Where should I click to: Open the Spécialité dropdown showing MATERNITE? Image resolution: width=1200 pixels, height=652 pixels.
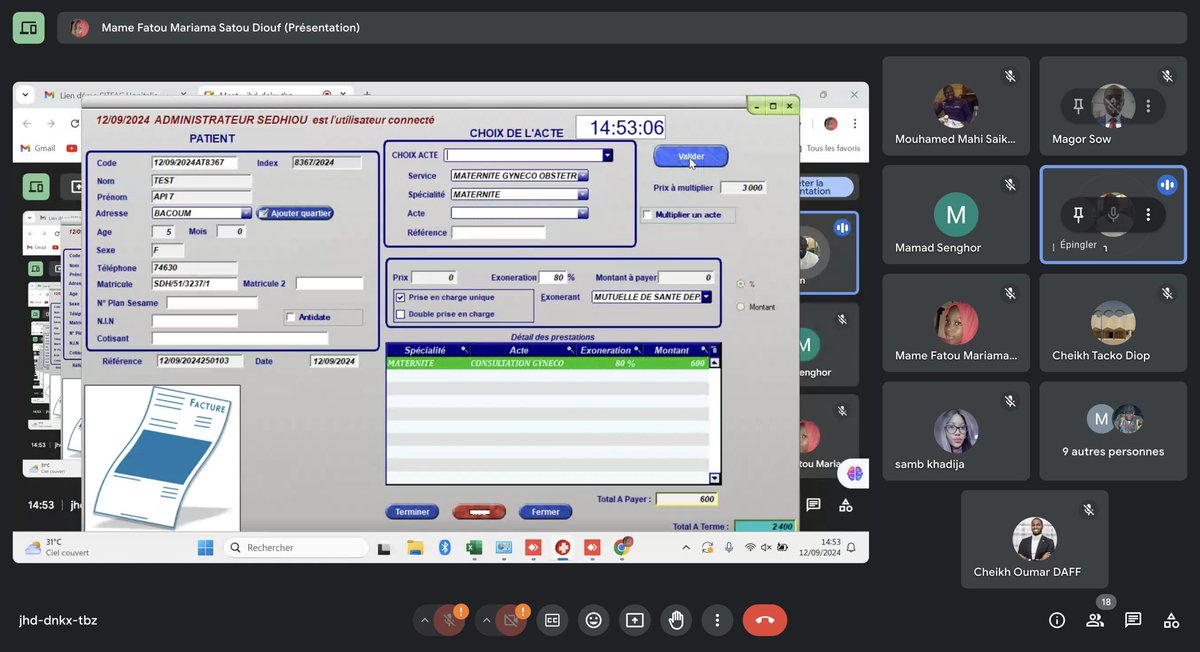click(x=583, y=194)
